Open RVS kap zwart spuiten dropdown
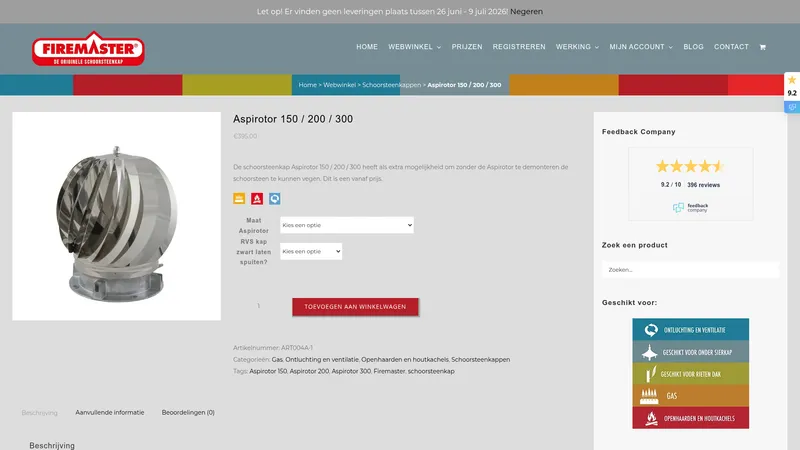Screen dimensions: 800x450 pyautogui.click(x=311, y=252)
